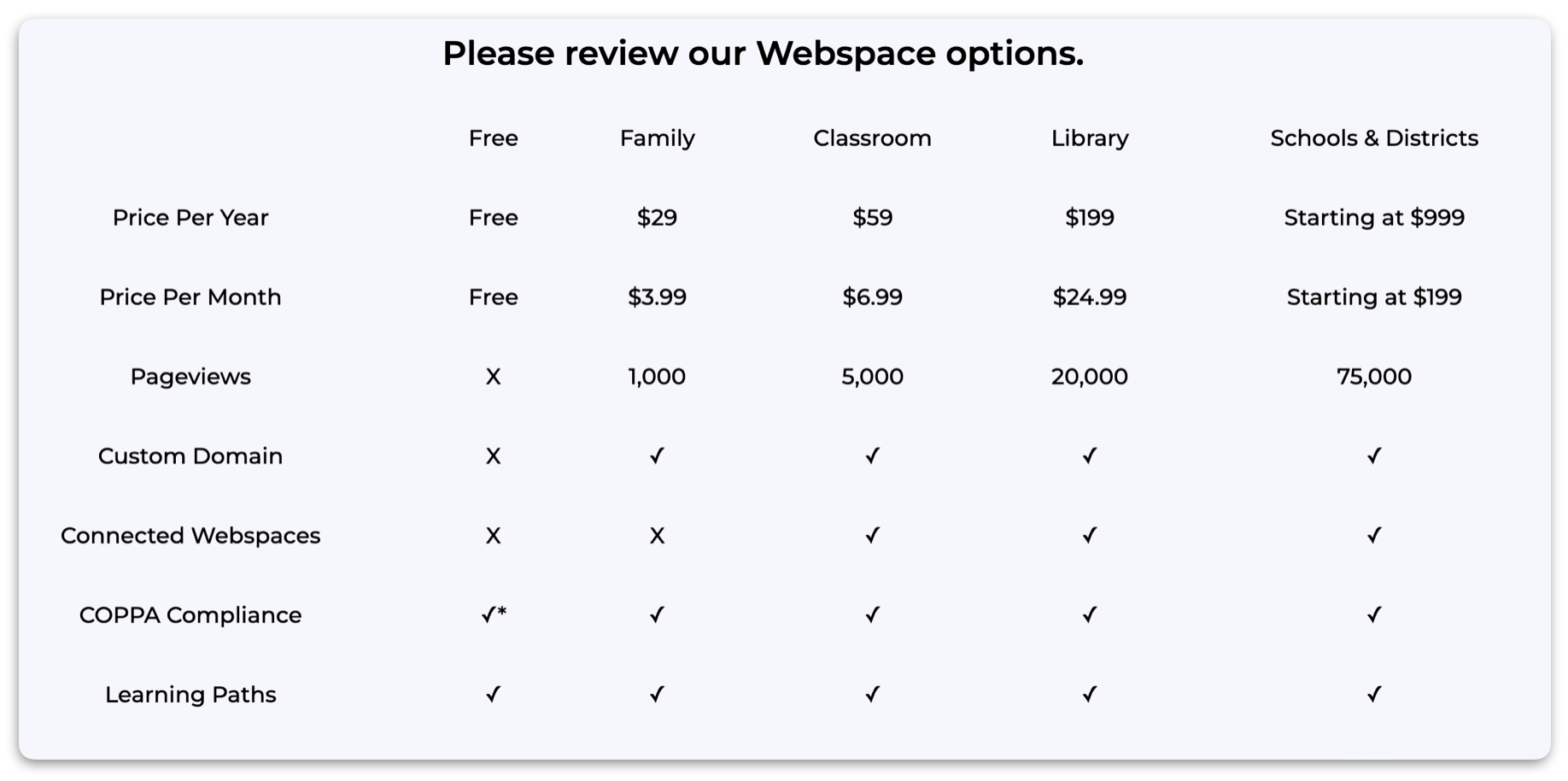Click the Family $29 yearly price
This screenshot has width=1568, height=781.
(x=657, y=218)
